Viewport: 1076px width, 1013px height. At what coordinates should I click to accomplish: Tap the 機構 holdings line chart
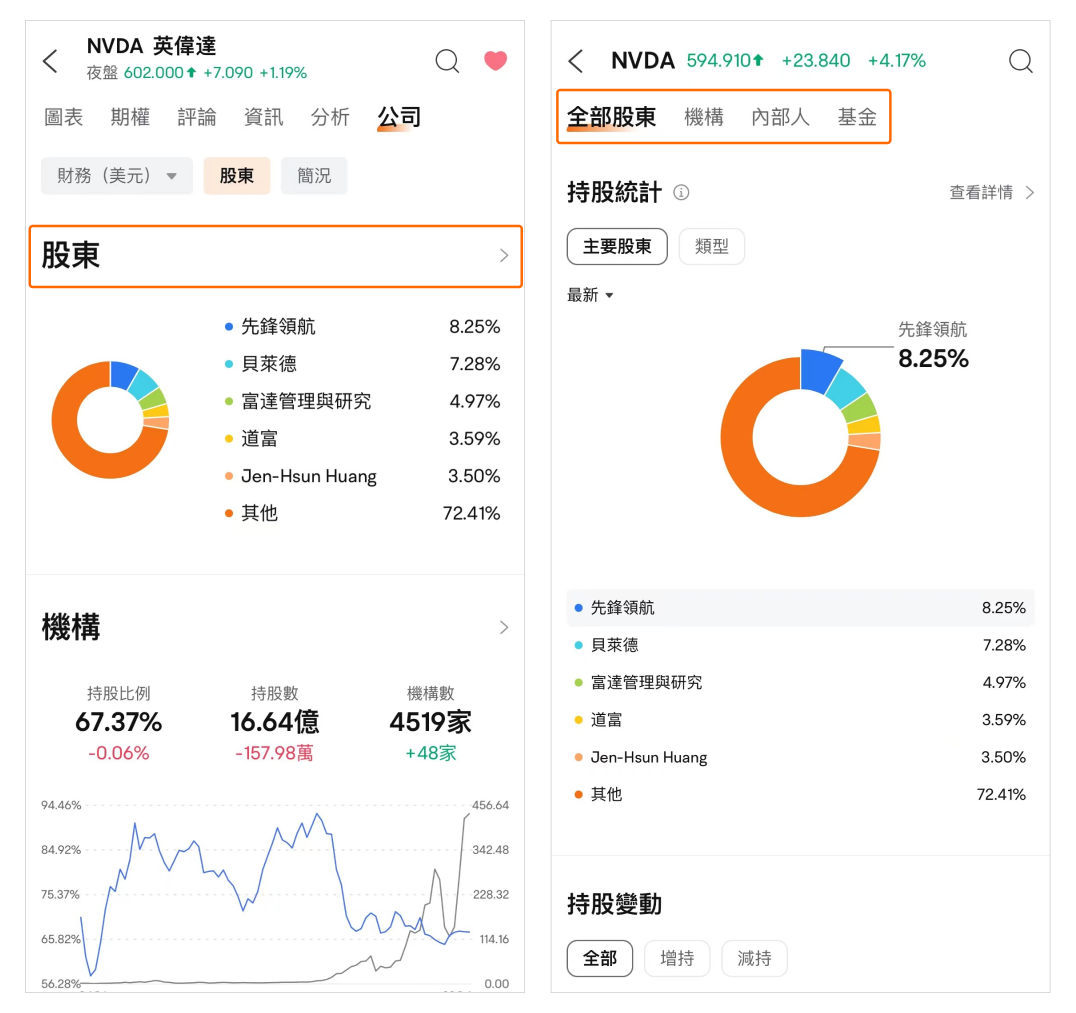pos(274,895)
